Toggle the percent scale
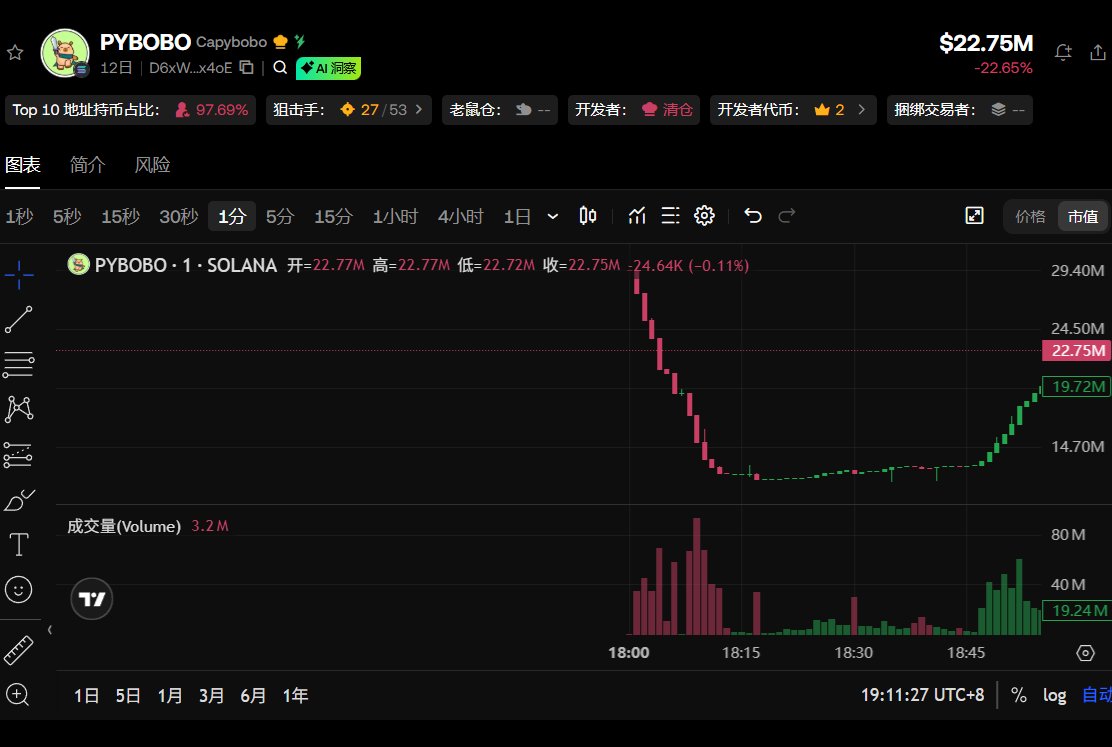The image size is (1112, 747). click(1018, 695)
